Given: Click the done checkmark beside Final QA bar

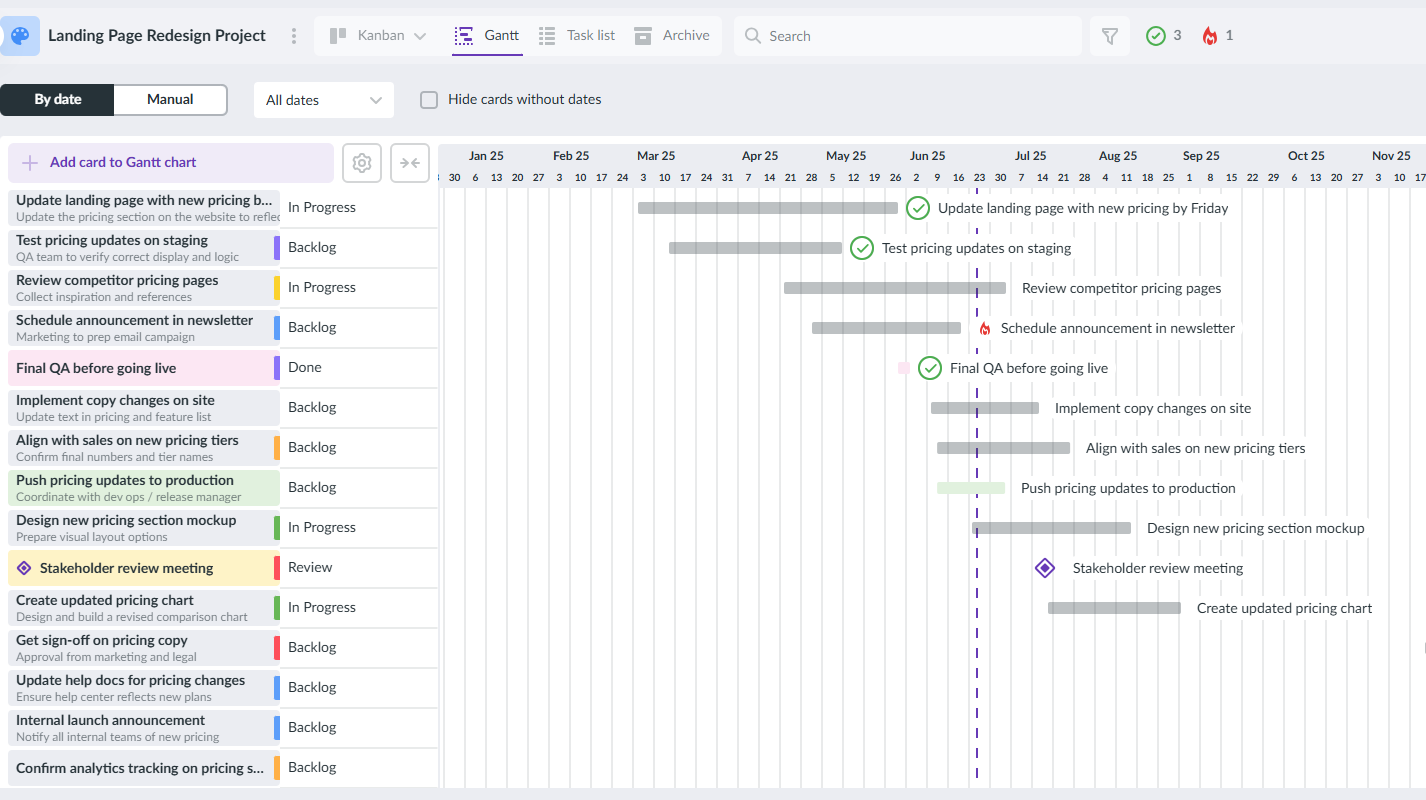Looking at the screenshot, I should [930, 368].
